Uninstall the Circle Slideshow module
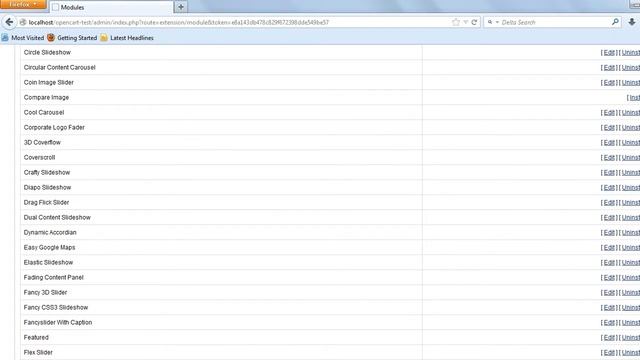 [x=631, y=53]
